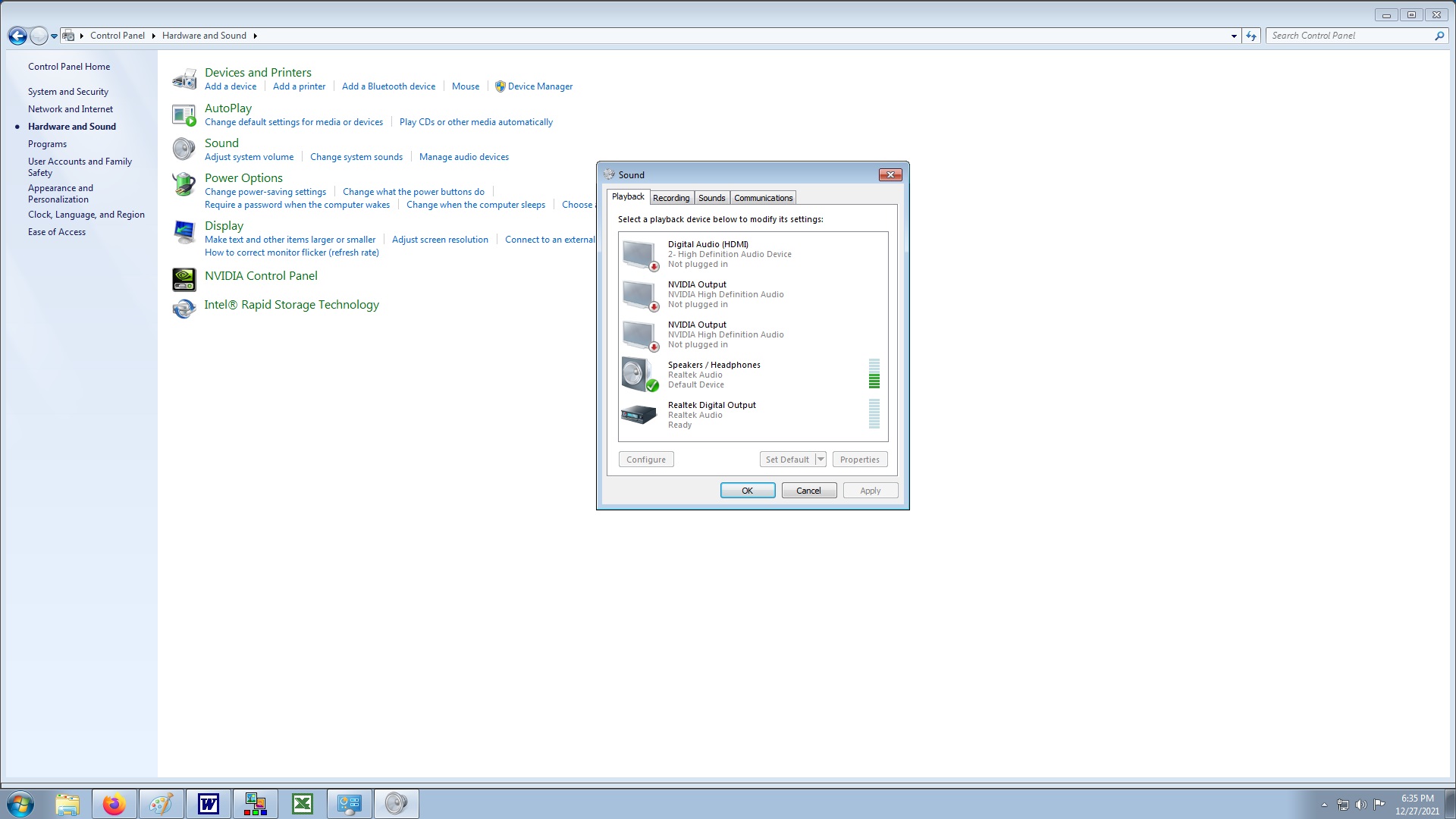The width and height of the screenshot is (1456, 819).
Task: Click Adjust system volume link
Action: coord(249,157)
